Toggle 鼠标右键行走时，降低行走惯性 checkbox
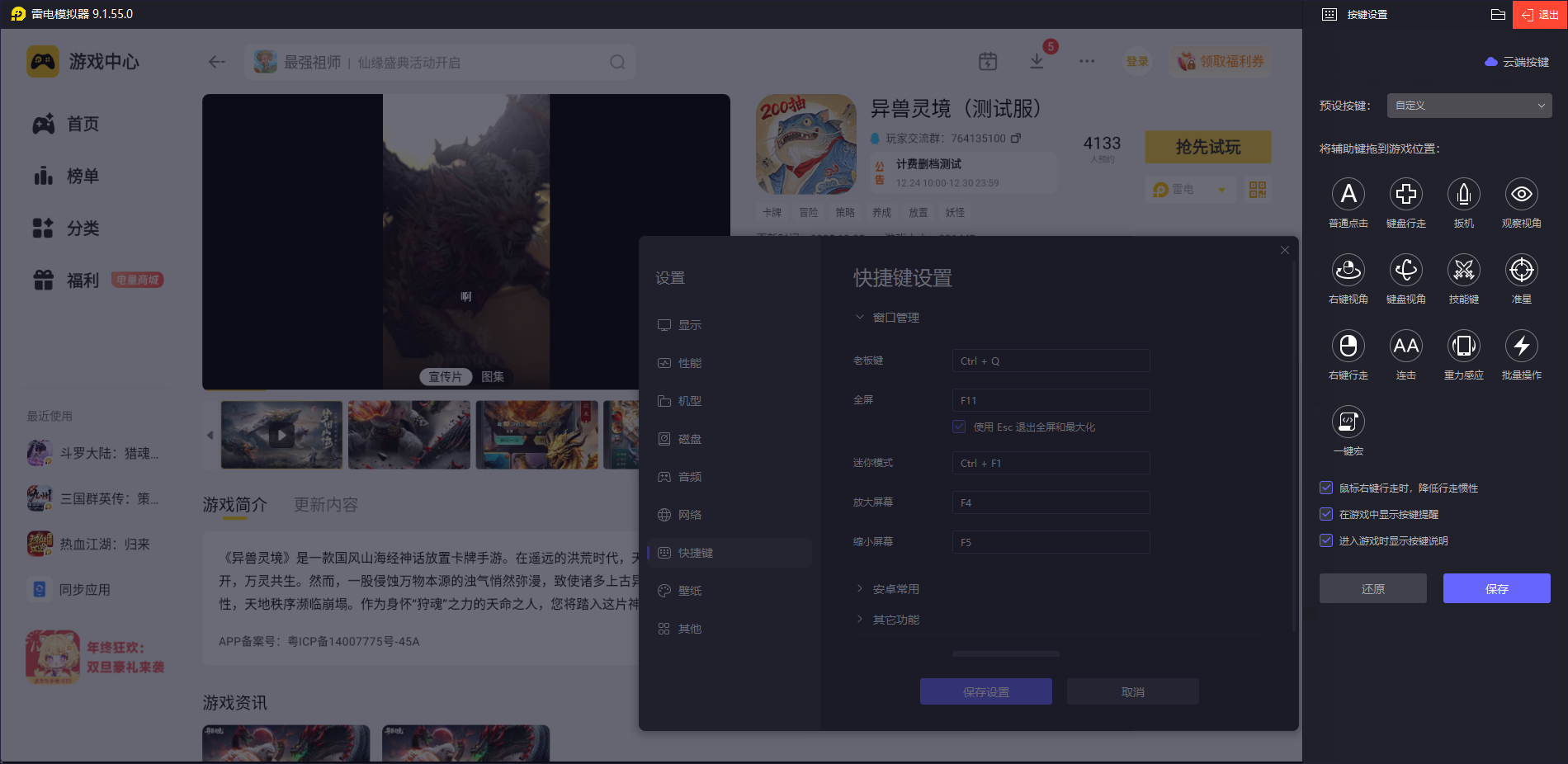Image resolution: width=1568 pixels, height=764 pixels. point(1326,488)
